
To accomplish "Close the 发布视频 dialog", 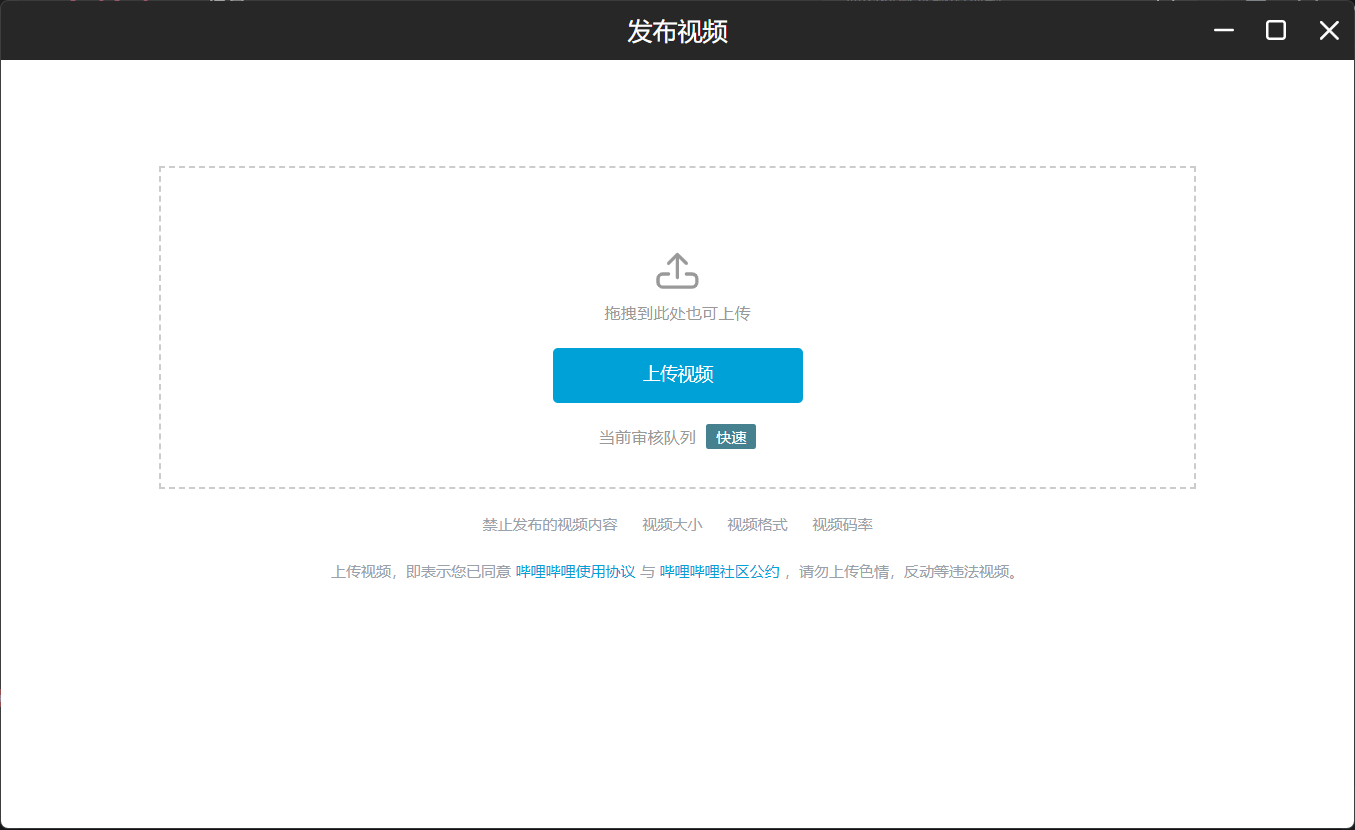I will (1328, 30).
